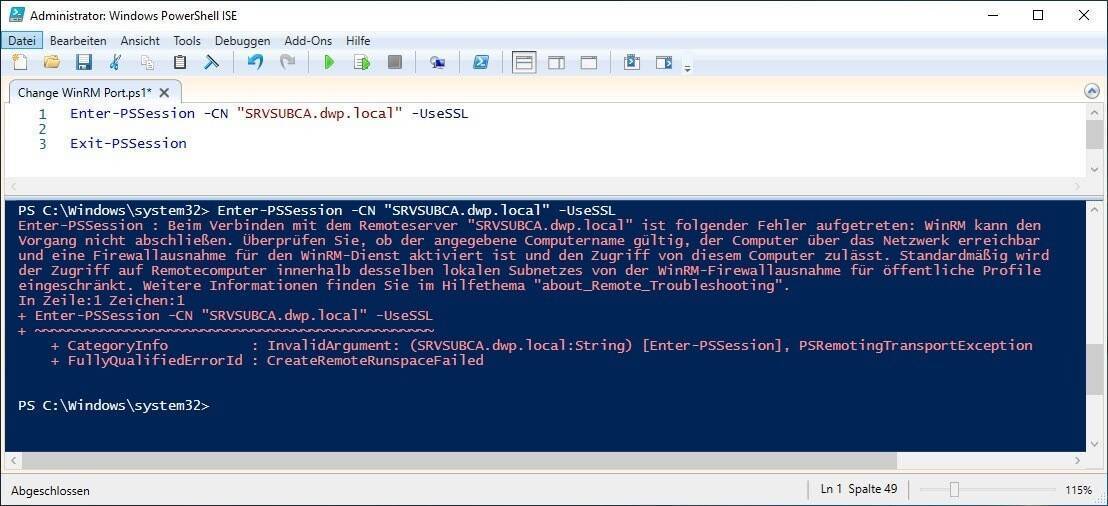Select the Change WinRM Port.ps1 tab
Screen dimensions: 1108x506
82,93
